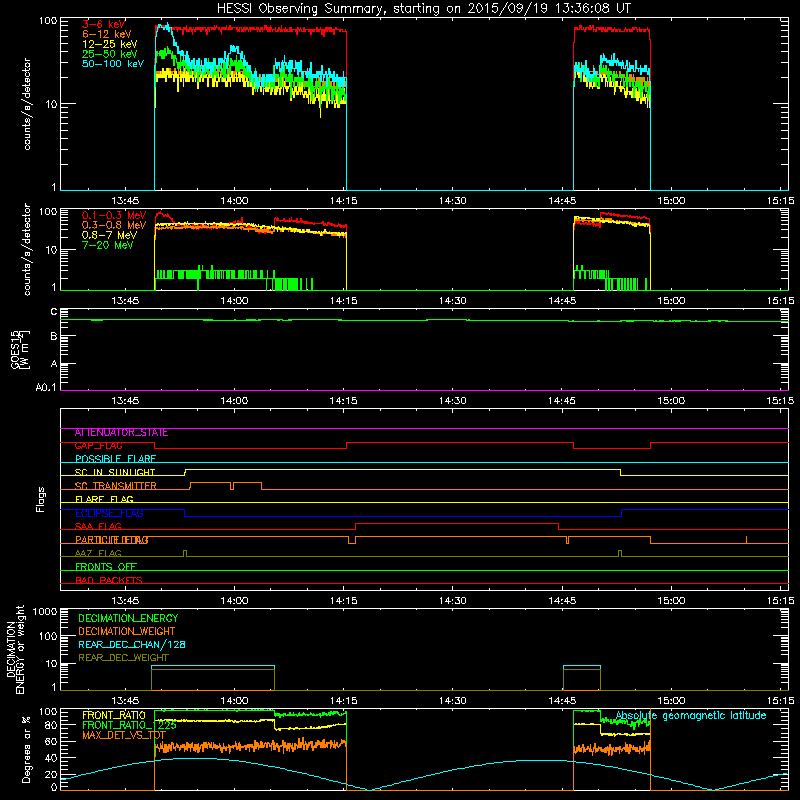Click the "12-25 keV" legend label
Image resolution: width=800 pixels, height=800 pixels.
109,44
